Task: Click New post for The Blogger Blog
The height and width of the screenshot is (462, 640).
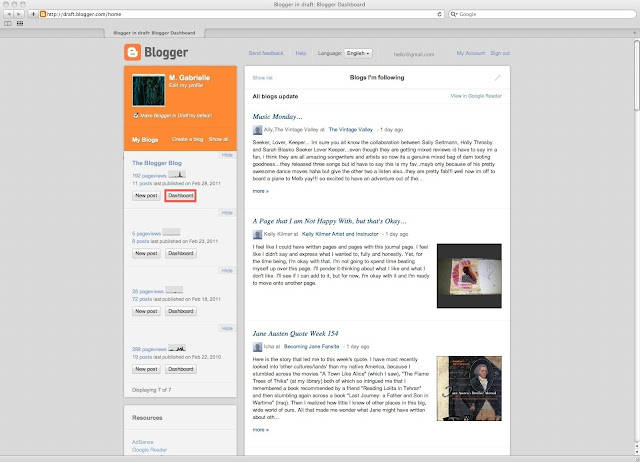Action: tap(146, 195)
